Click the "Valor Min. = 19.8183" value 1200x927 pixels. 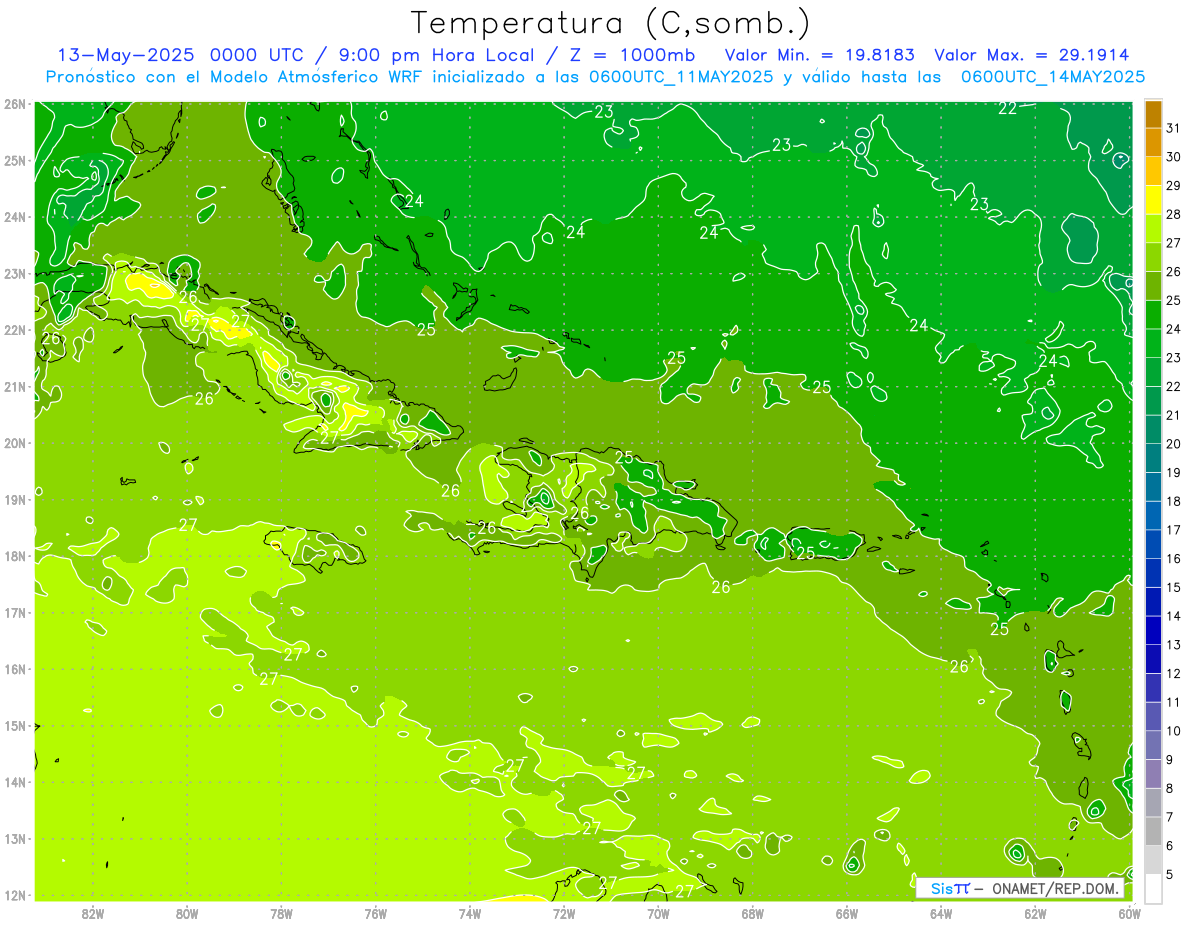pos(820,55)
